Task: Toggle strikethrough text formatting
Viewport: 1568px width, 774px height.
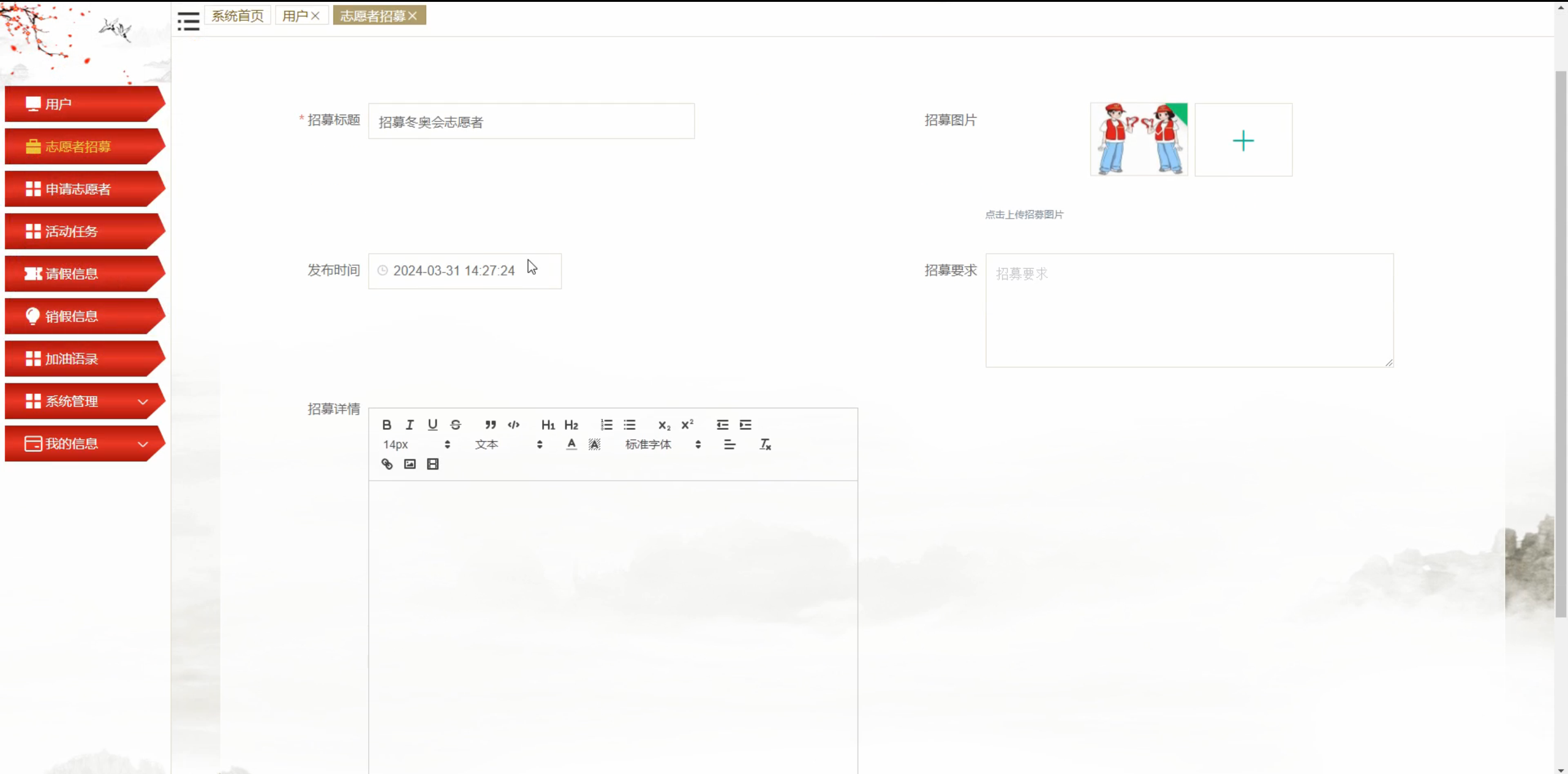Action: tap(456, 424)
